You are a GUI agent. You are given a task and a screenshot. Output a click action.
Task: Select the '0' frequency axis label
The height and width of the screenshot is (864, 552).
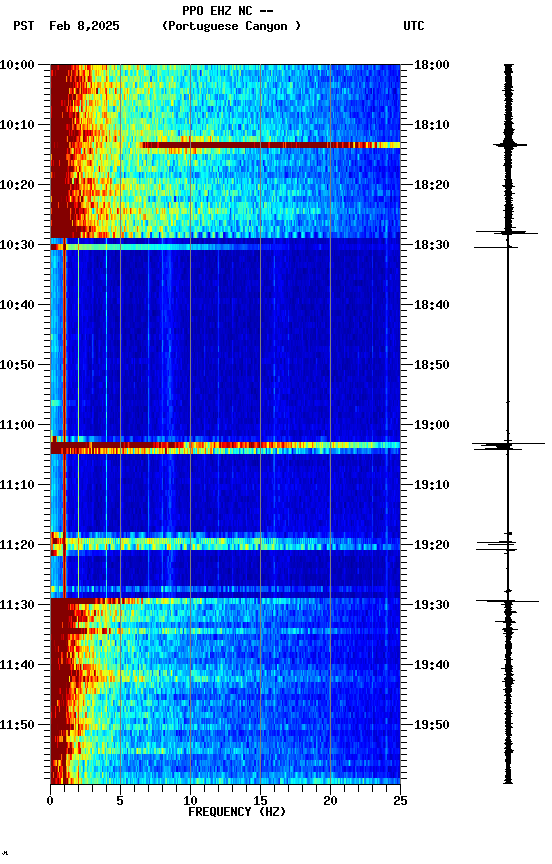click(51, 801)
